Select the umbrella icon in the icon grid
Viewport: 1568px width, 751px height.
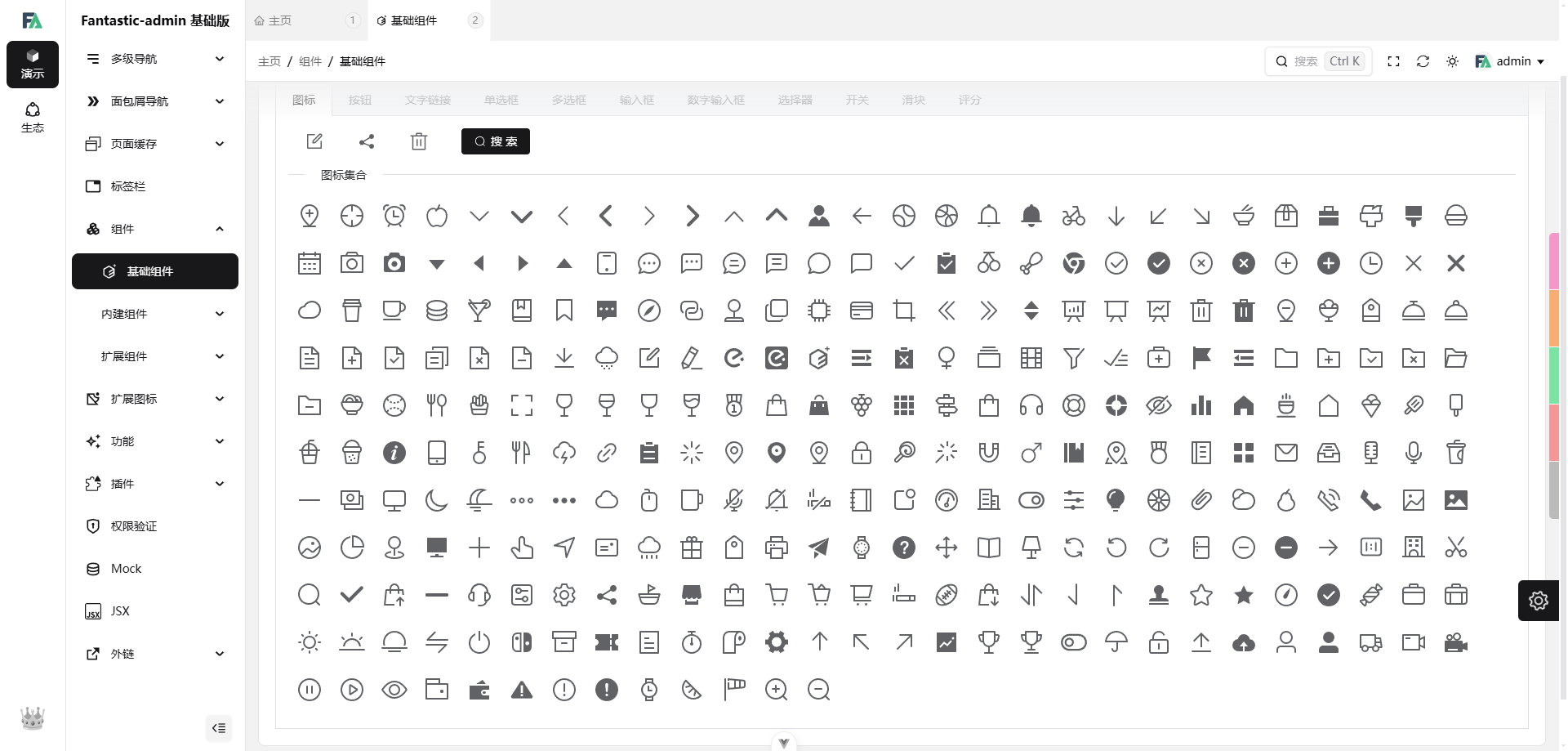[x=1116, y=642]
